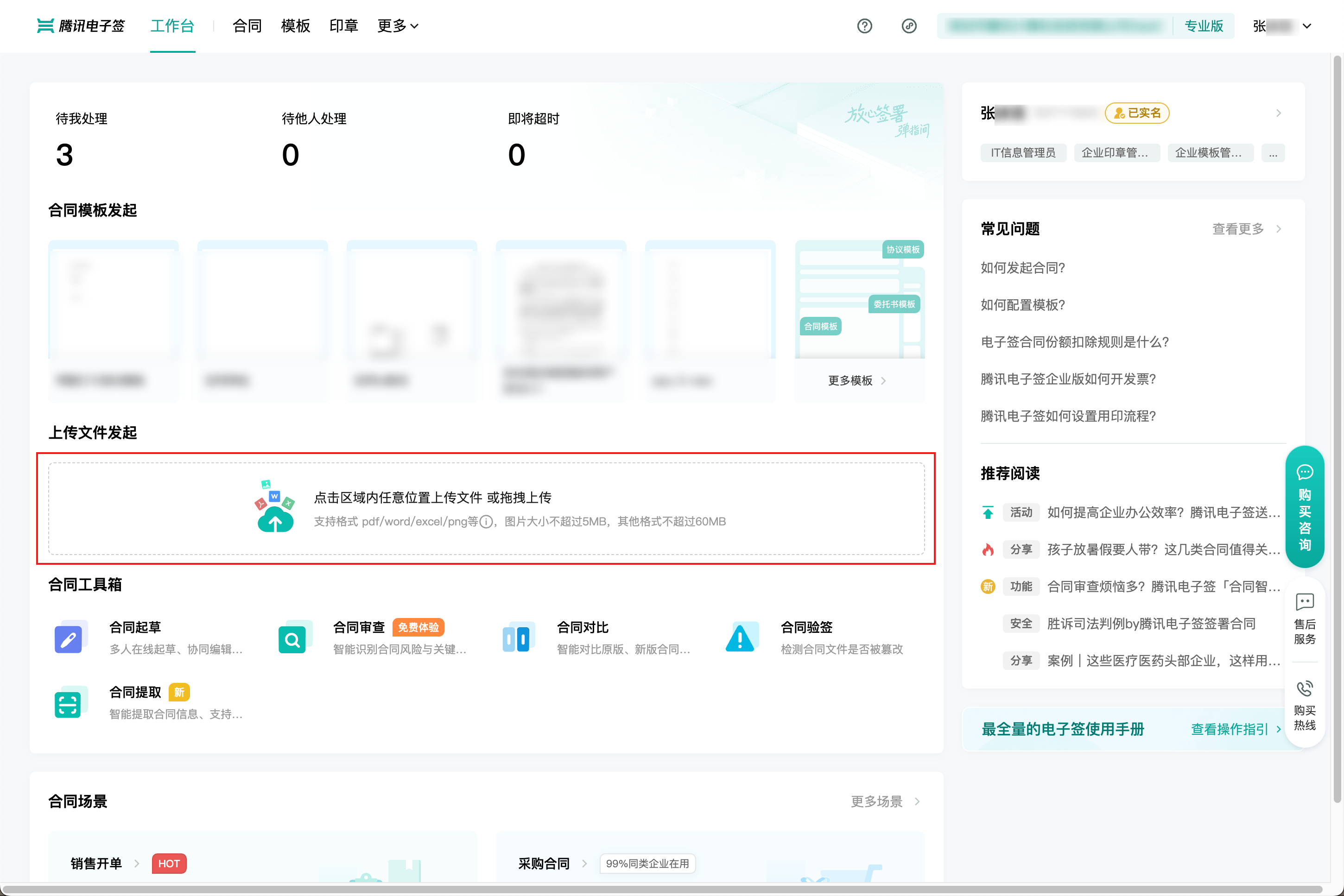This screenshot has height=896, width=1344.
Task: Open the 模板 tab
Action: click(x=296, y=26)
